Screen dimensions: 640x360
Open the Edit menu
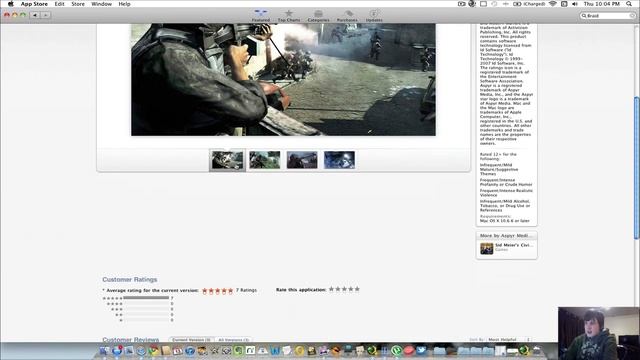pos(60,4)
